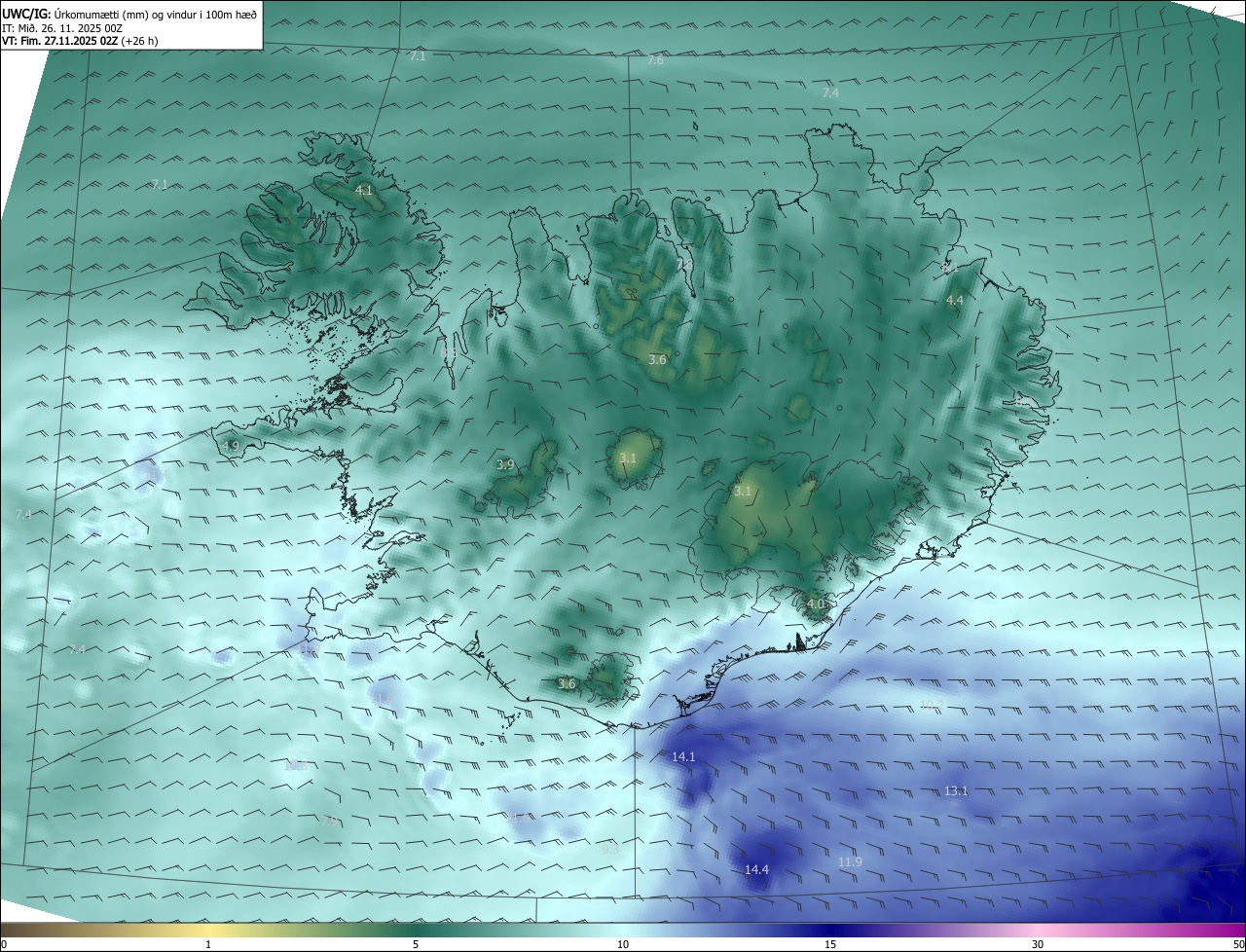Screen dimensions: 1246x952
Task: Click the 3.6 value in the northern highlands
Action: [x=657, y=359]
